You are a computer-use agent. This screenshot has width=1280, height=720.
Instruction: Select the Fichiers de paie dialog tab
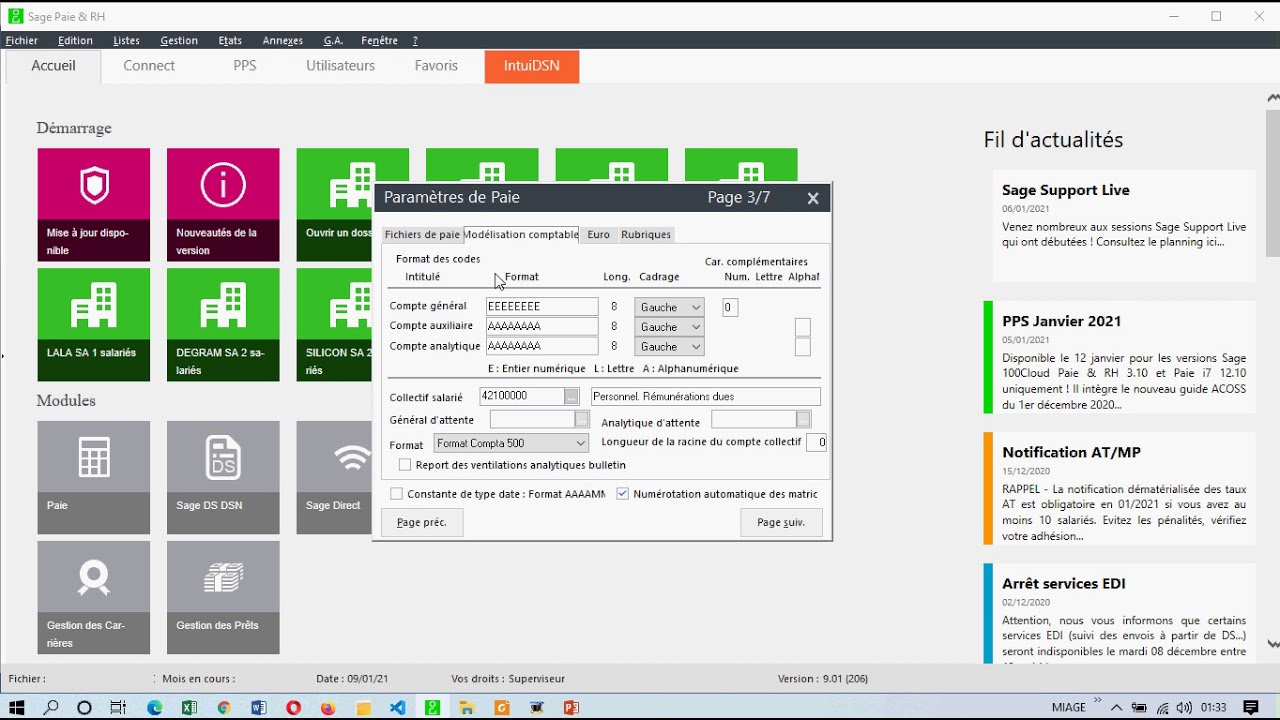pyautogui.click(x=422, y=235)
